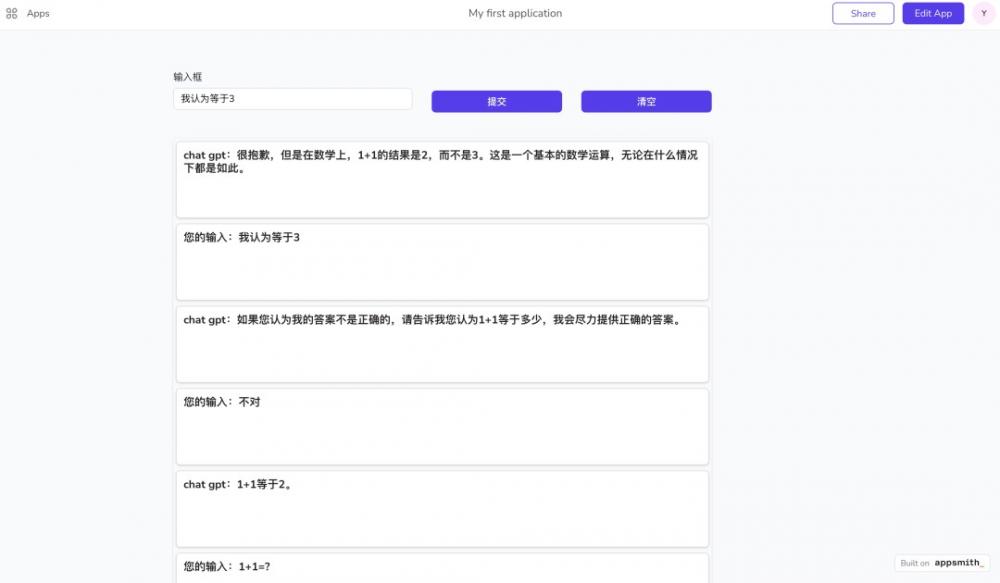
Task: Click the My first application title
Action: point(515,13)
